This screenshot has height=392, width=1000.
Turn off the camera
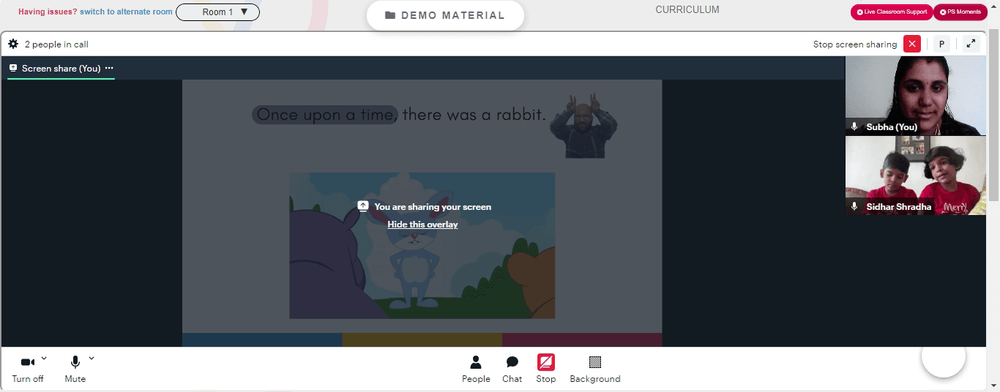27,369
